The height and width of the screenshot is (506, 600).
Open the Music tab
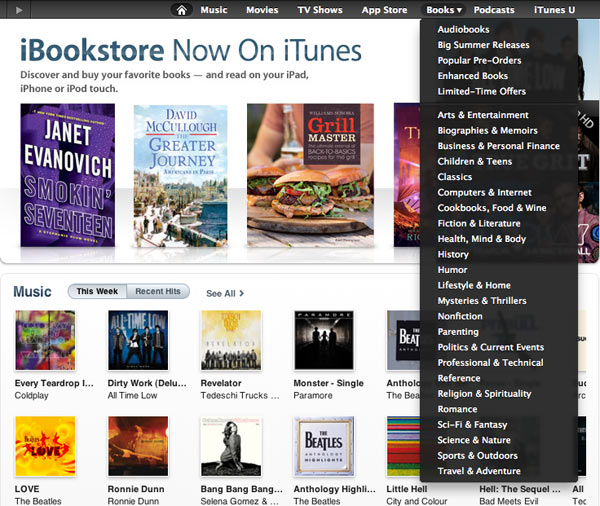tap(214, 10)
